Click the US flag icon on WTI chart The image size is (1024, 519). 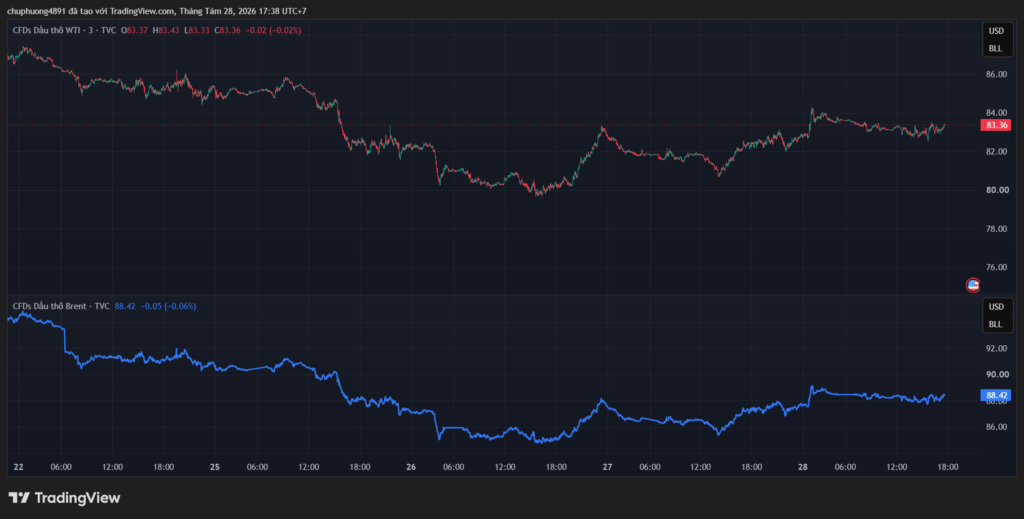[973, 285]
